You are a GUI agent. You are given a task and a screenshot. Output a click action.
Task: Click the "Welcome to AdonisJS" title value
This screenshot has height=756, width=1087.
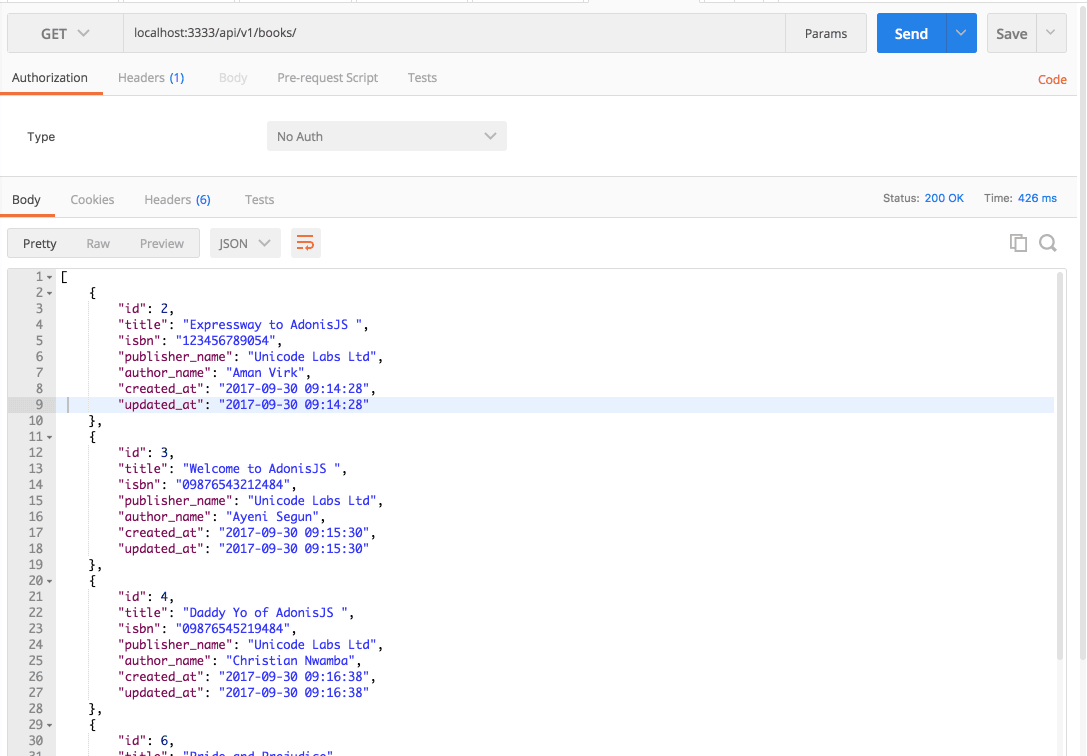coord(261,469)
